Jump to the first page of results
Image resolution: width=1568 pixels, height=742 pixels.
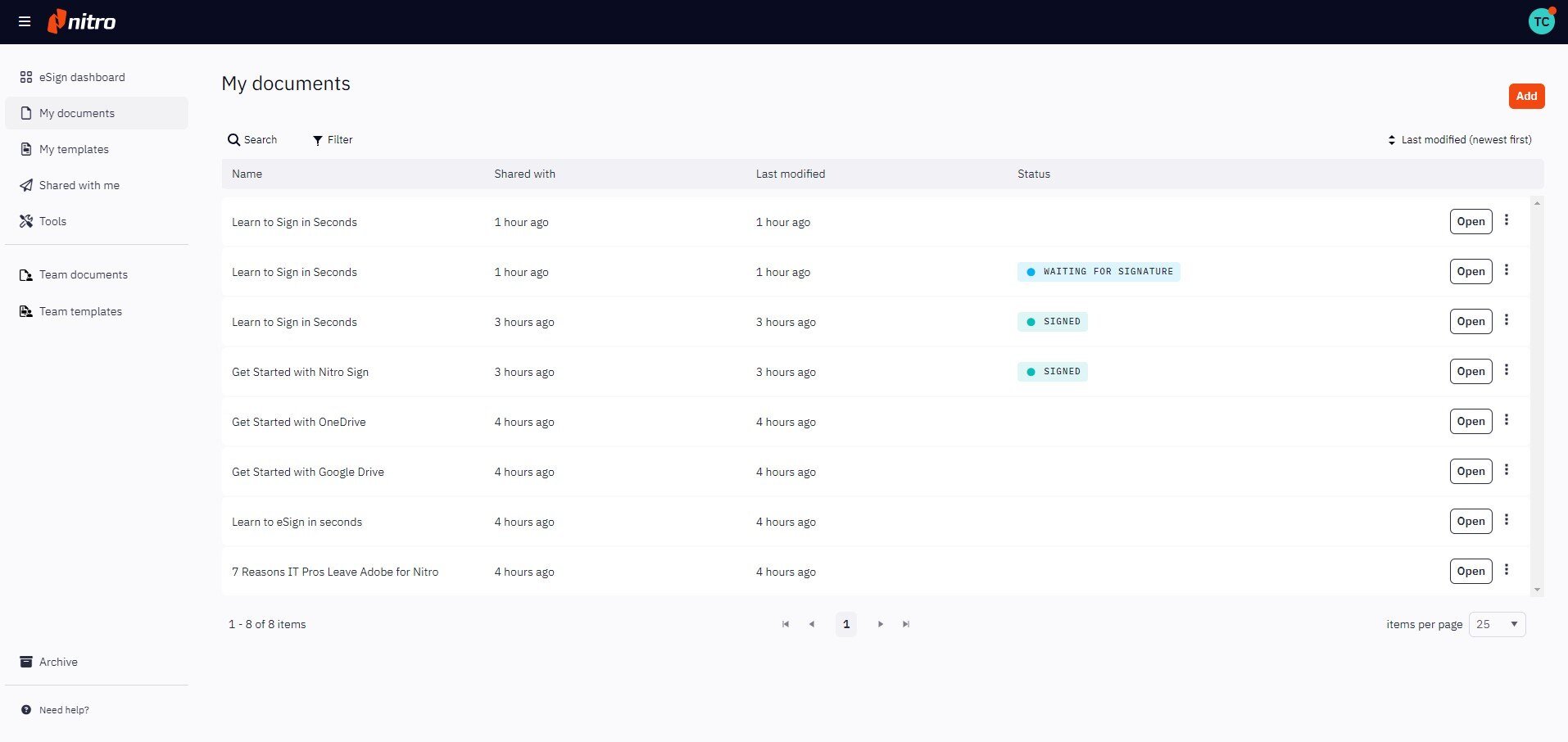[x=786, y=624]
